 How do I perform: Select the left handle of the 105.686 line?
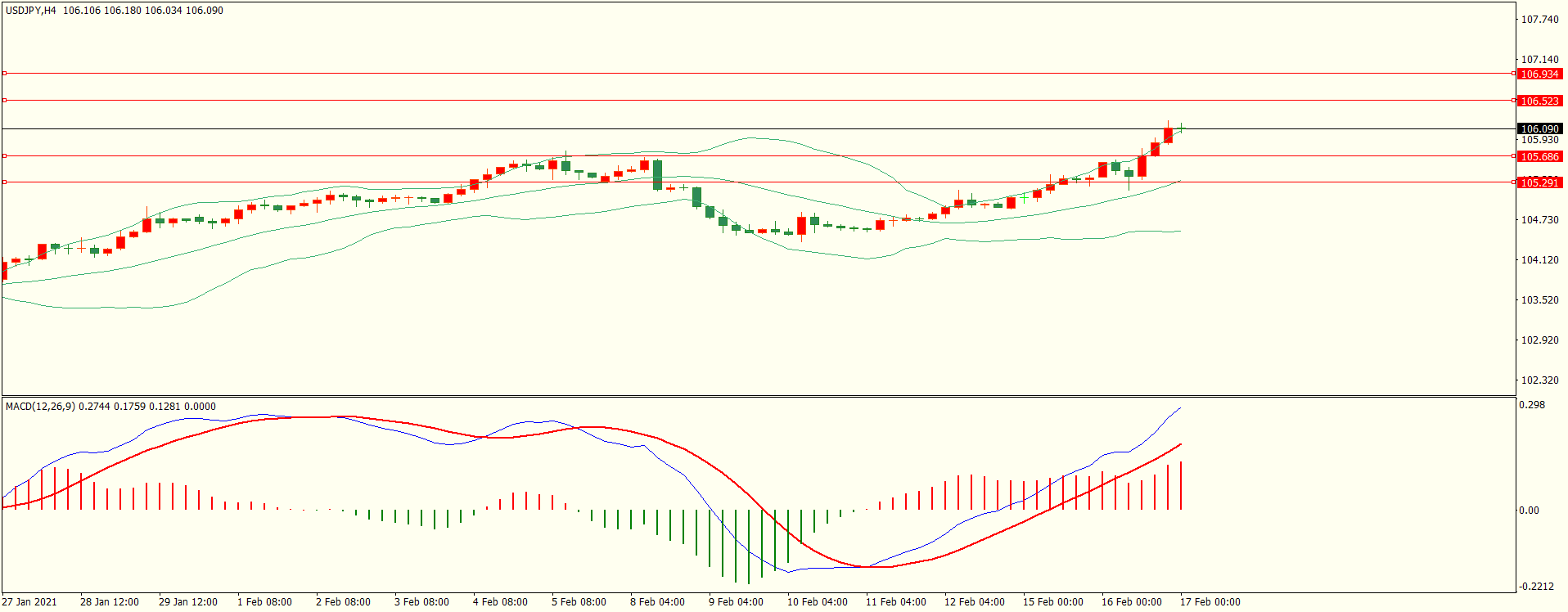pos(4,155)
